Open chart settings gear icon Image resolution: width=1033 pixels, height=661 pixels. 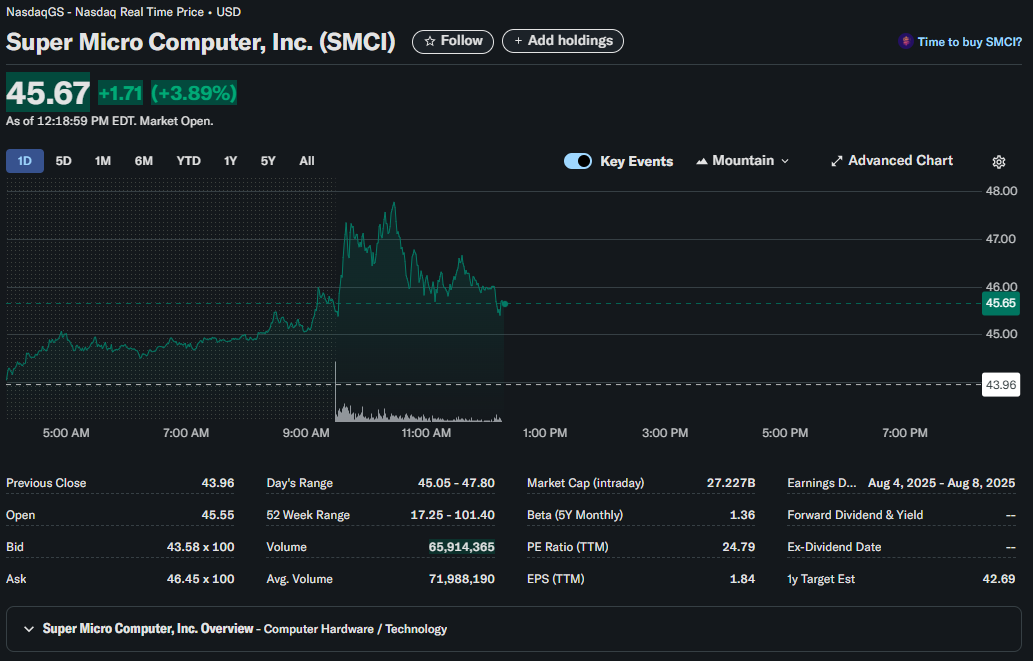point(999,161)
